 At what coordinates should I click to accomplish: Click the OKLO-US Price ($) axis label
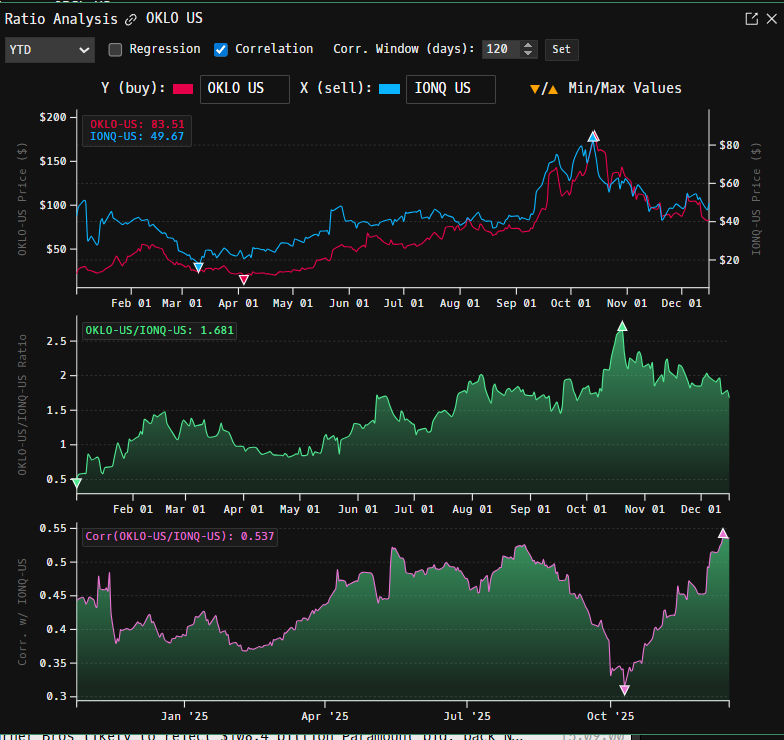(22, 199)
